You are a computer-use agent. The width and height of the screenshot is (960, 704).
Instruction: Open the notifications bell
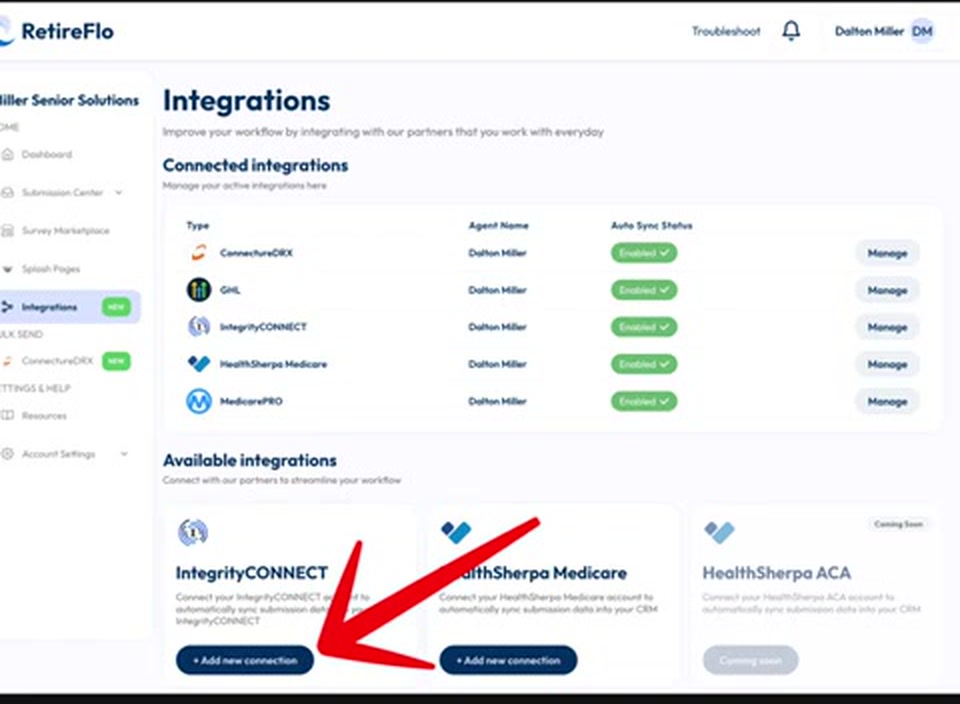click(x=791, y=31)
